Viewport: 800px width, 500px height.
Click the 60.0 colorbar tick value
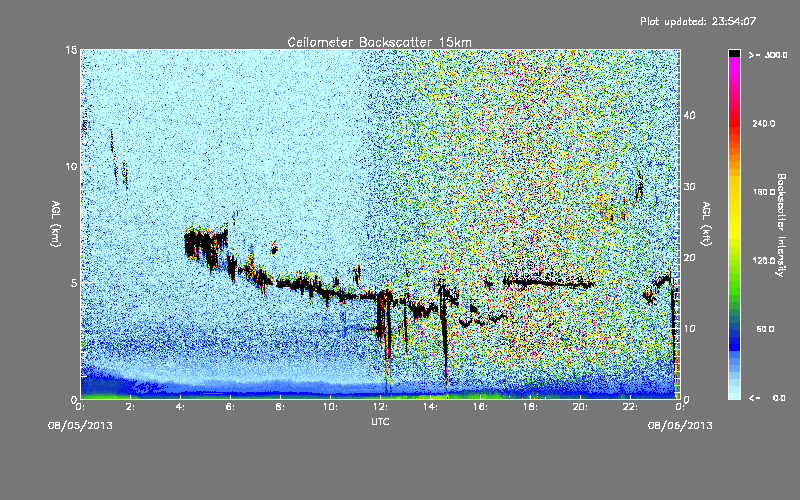click(765, 329)
